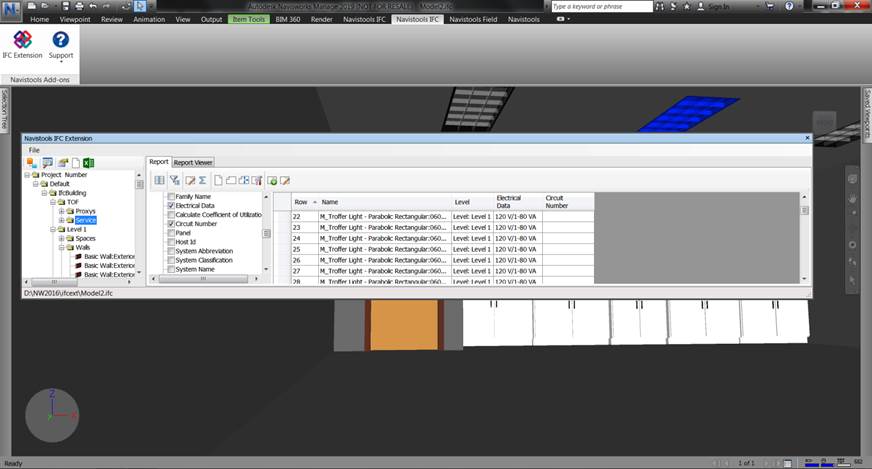Click the columns layout icon in Report toolbar

pos(159,180)
